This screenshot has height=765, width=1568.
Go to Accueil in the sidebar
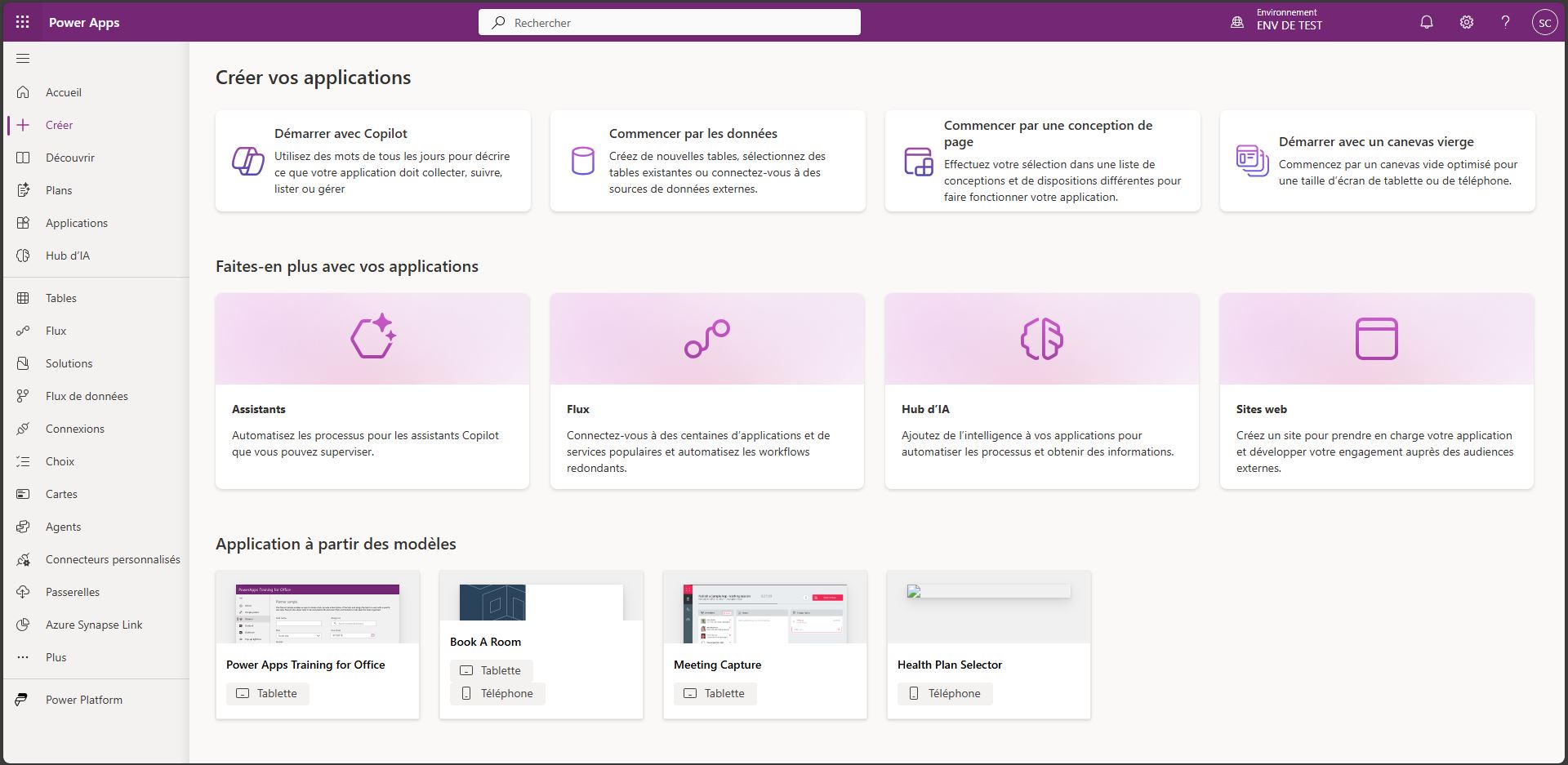click(63, 92)
